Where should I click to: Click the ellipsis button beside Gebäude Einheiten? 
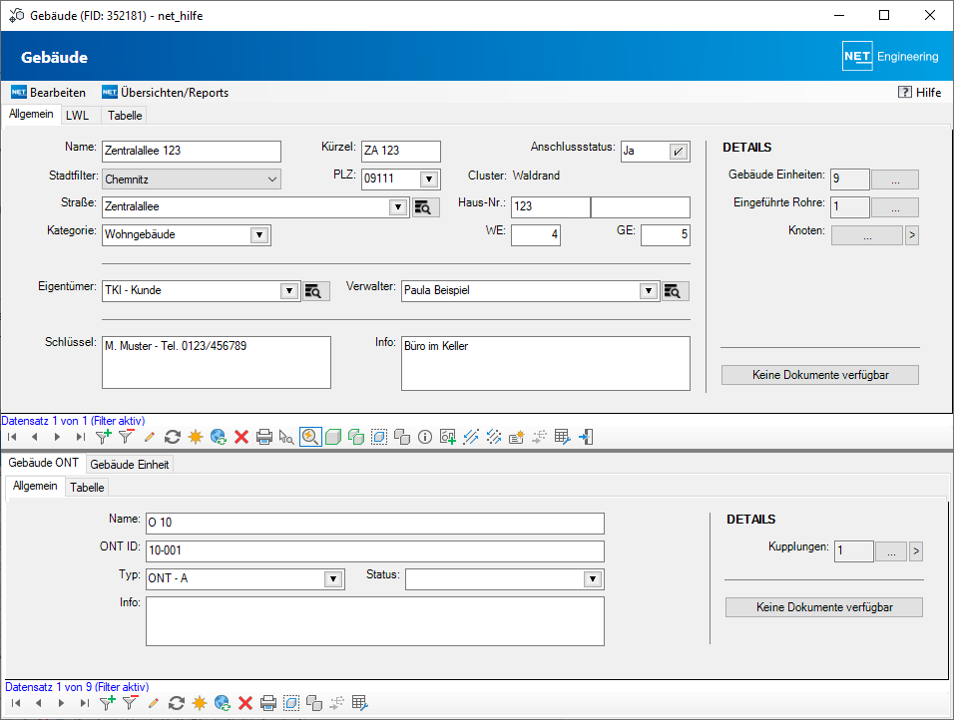[x=894, y=179]
